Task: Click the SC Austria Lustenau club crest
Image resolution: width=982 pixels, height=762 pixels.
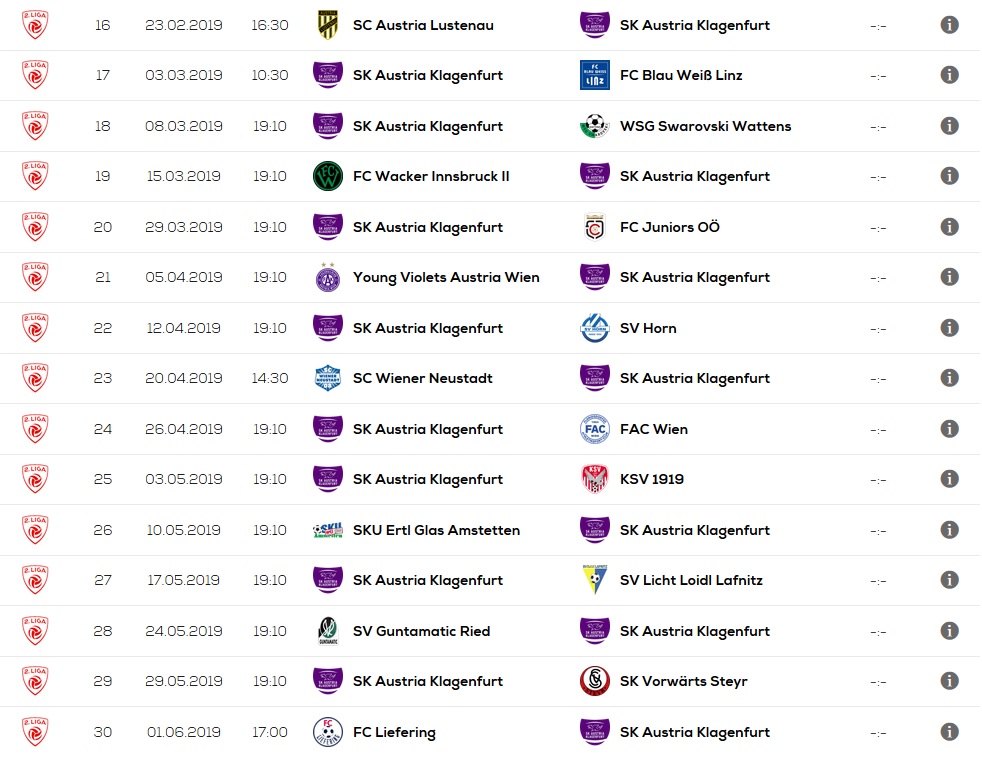Action: (x=328, y=25)
